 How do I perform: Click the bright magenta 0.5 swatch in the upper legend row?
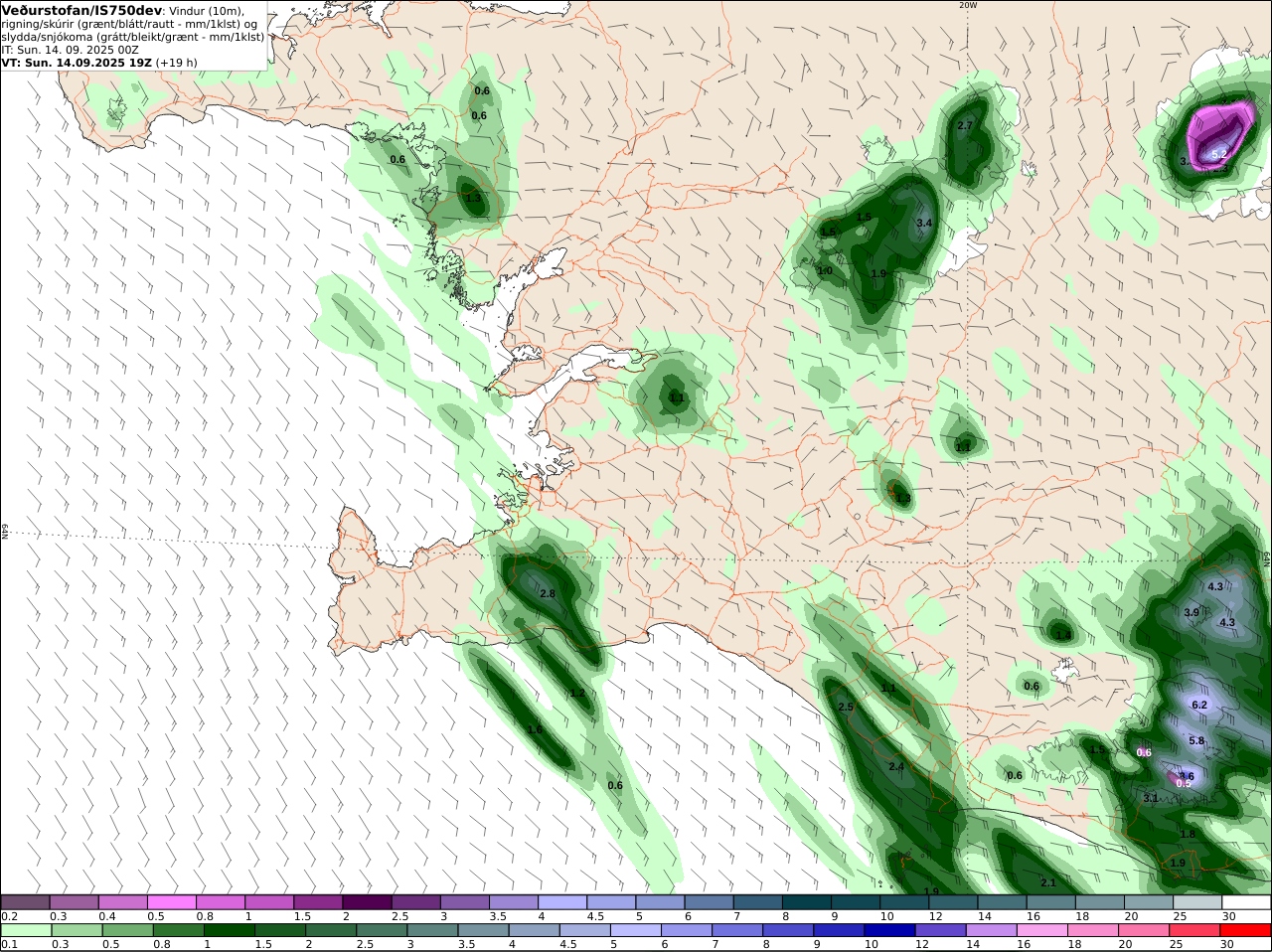tap(172, 902)
